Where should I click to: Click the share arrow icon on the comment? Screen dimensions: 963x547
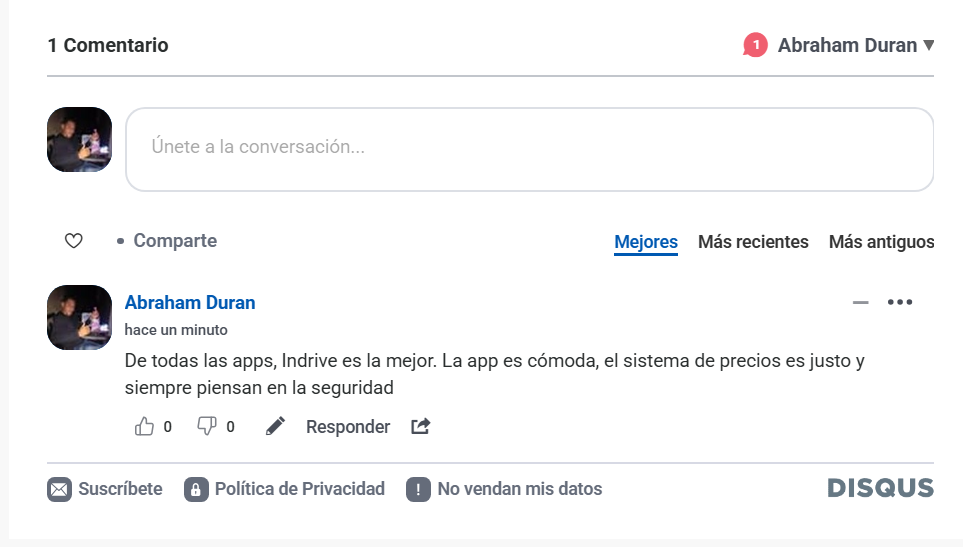coord(421,427)
